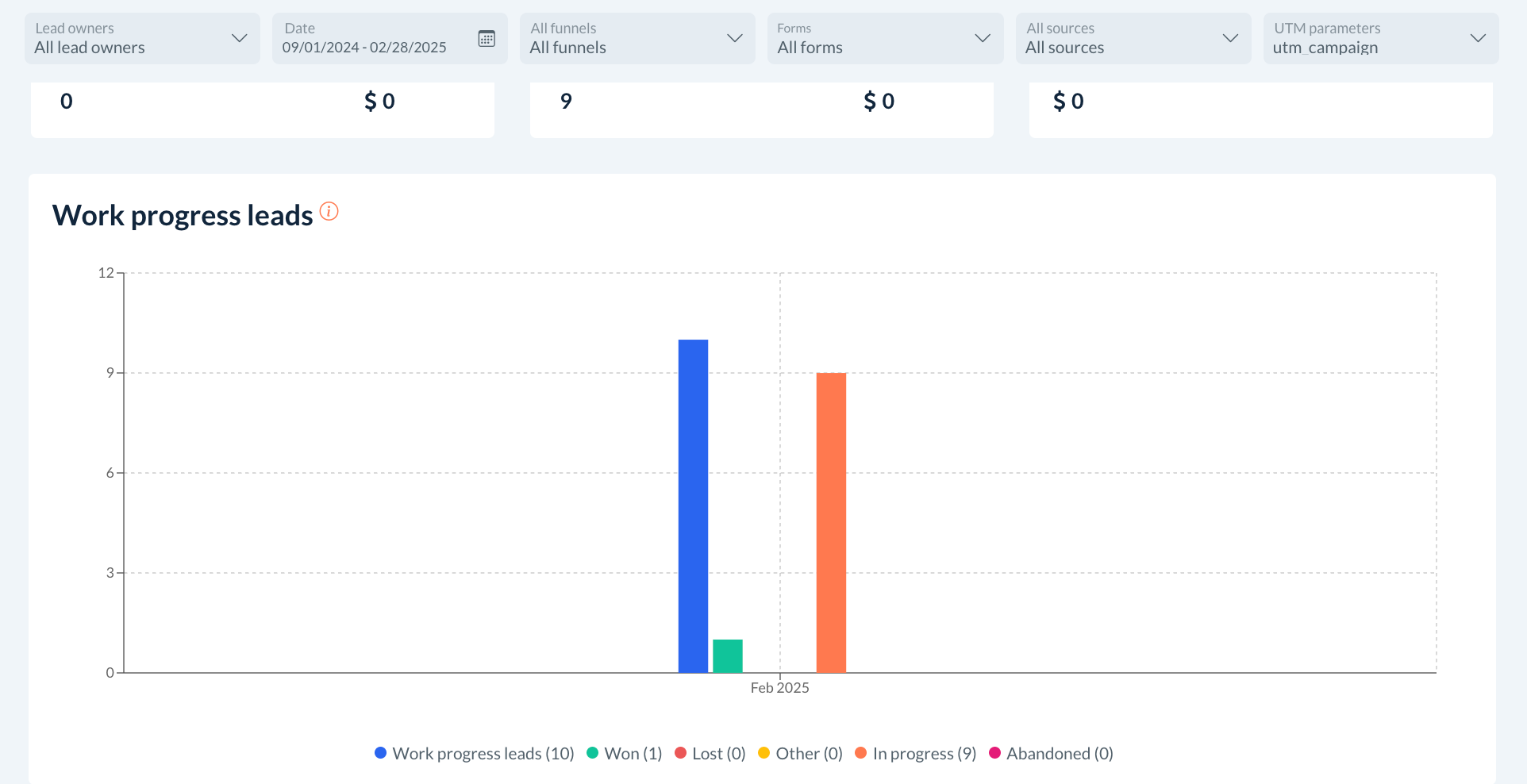Toggle Won (1) series visibility

tap(633, 754)
